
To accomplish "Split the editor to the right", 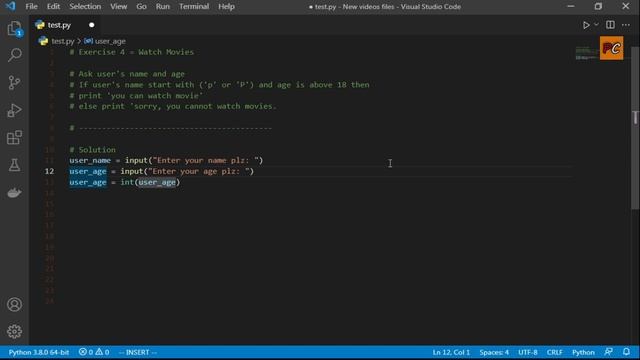I will (610, 25).
